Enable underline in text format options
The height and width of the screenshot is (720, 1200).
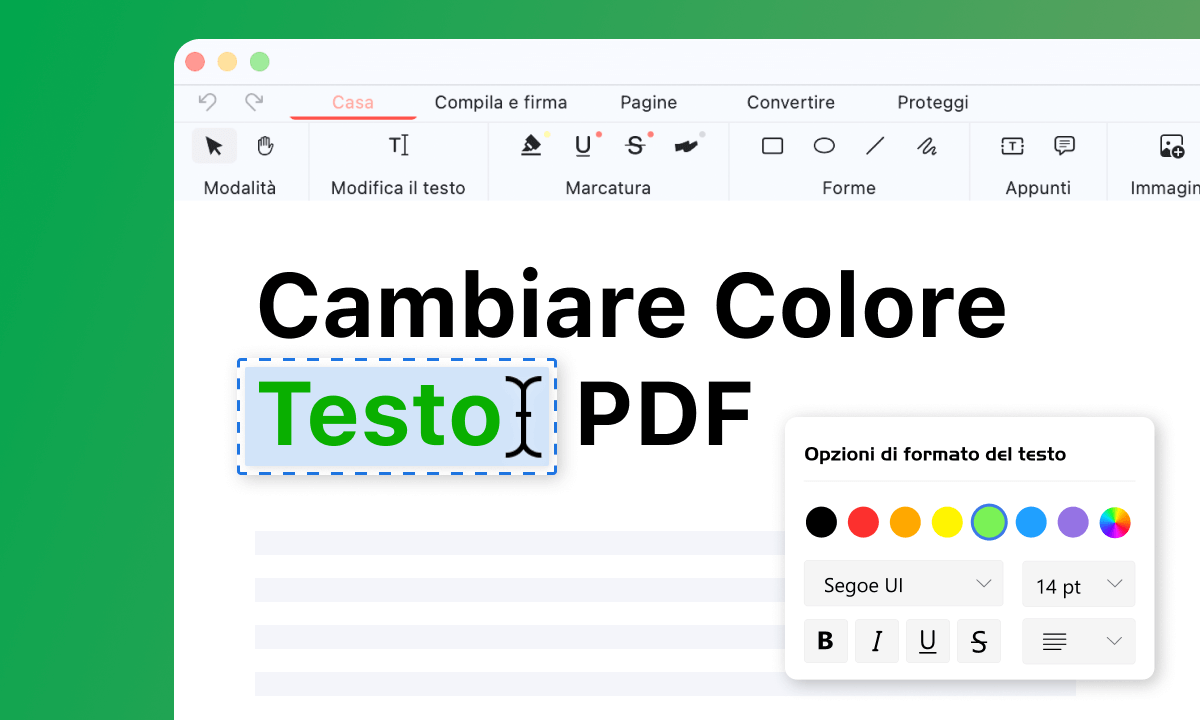click(x=928, y=641)
